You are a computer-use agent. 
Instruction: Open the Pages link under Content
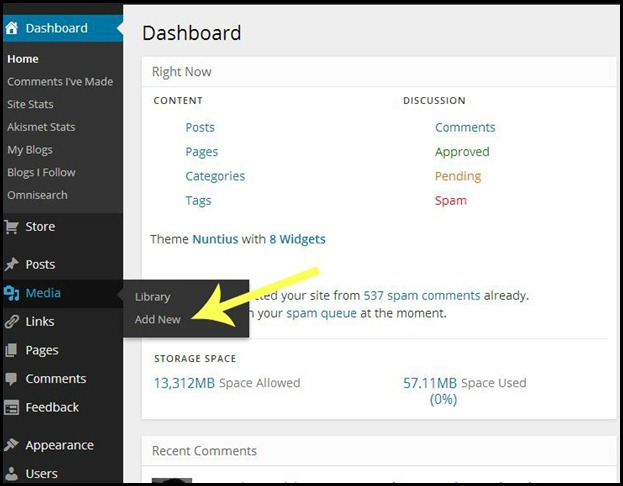202,152
